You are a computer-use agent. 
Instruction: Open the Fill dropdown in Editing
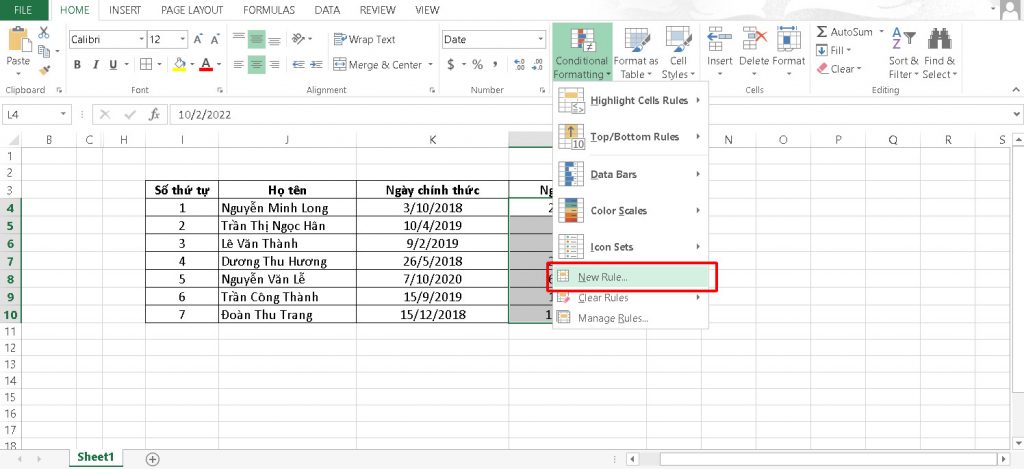pyautogui.click(x=833, y=50)
